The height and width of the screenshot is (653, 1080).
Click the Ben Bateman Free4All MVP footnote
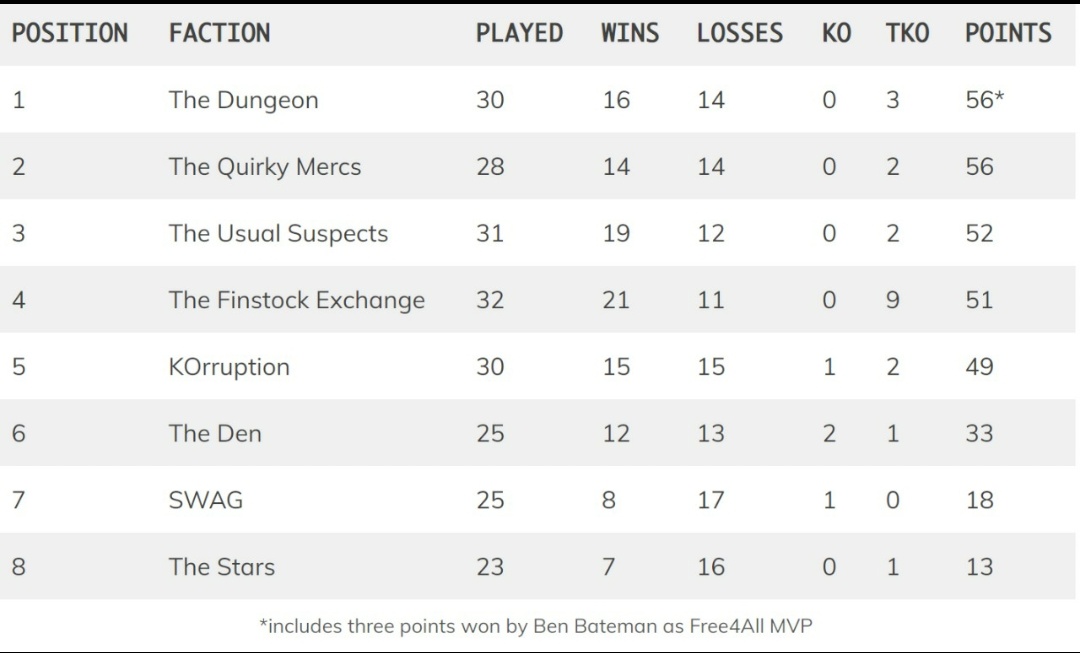[x=536, y=626]
